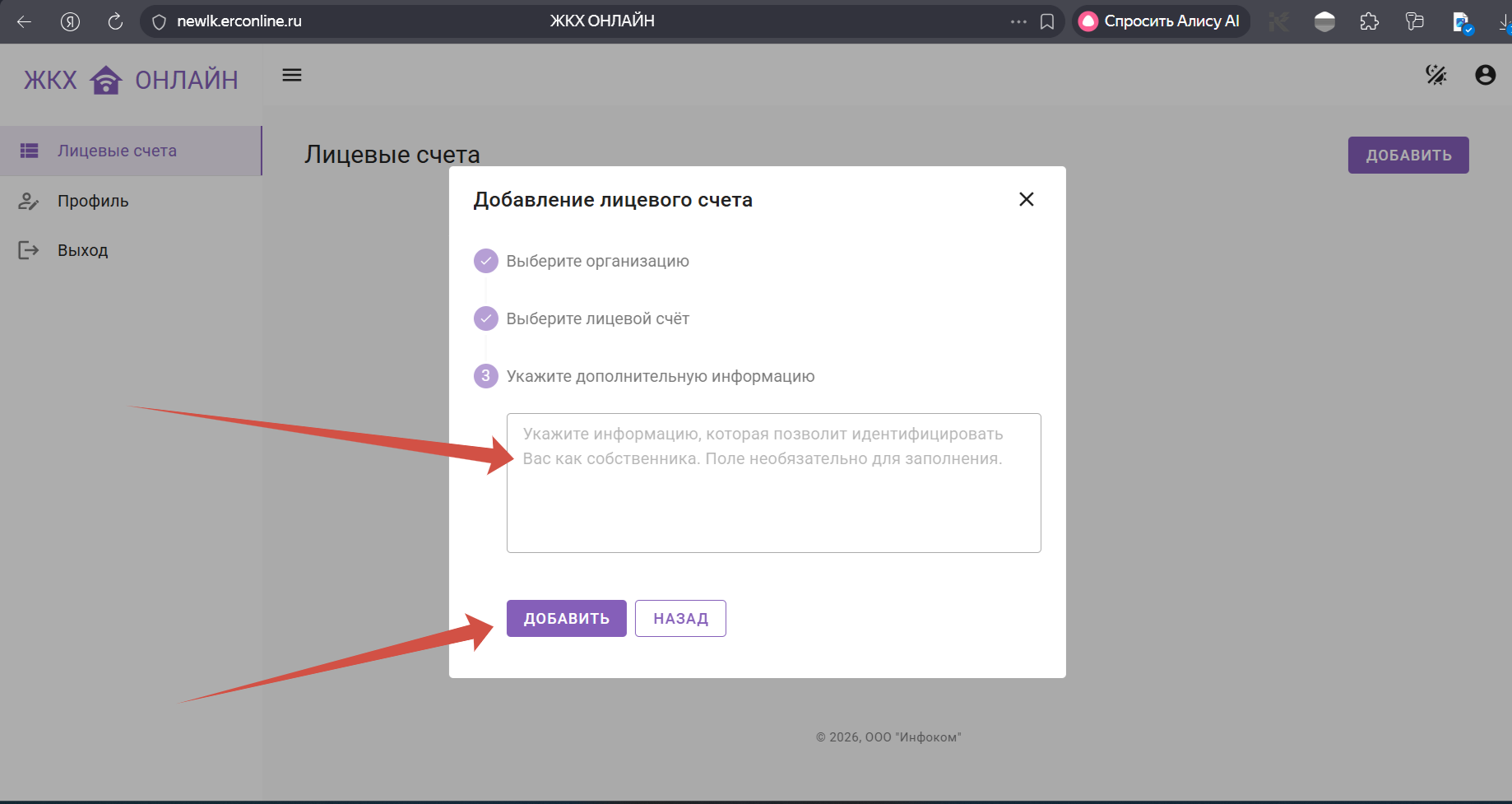Click the hamburger menu icon

292,75
